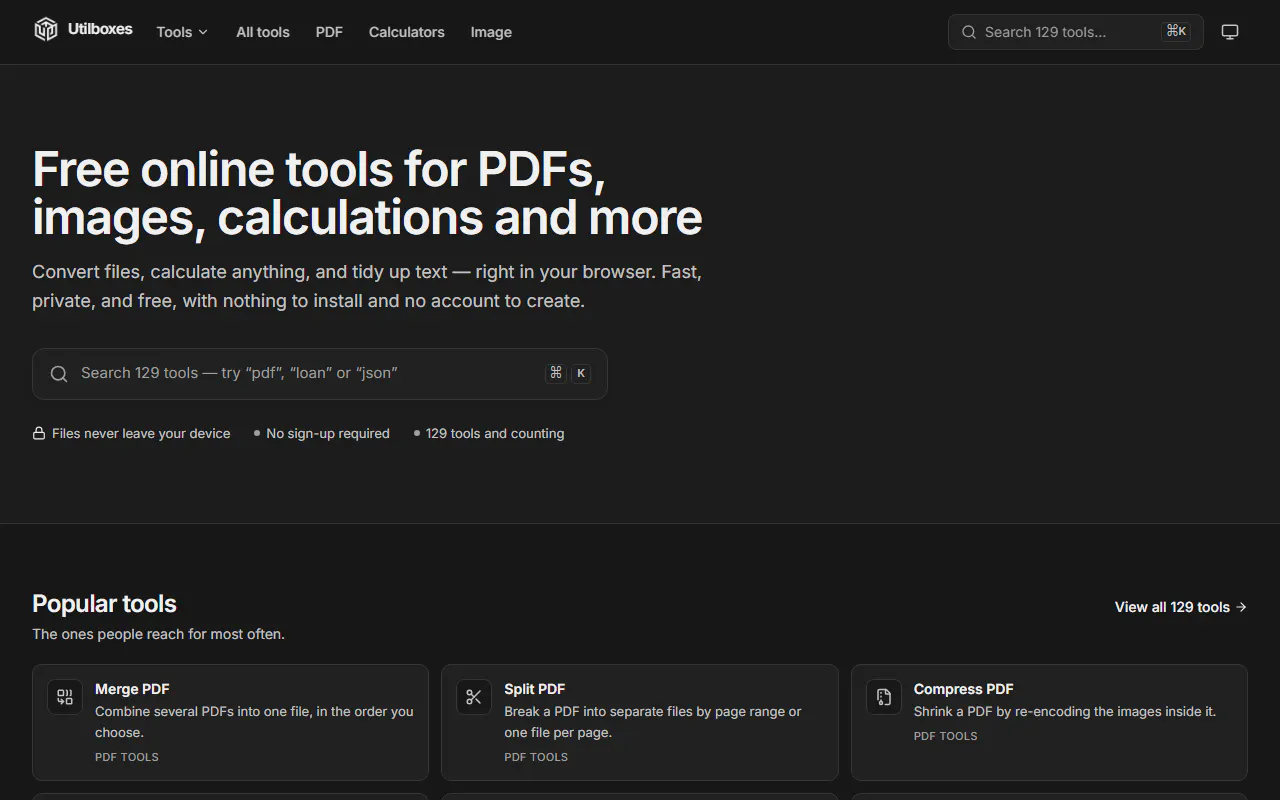This screenshot has height=800, width=1280.
Task: Click the "Files never leave your device" text
Action: [141, 434]
